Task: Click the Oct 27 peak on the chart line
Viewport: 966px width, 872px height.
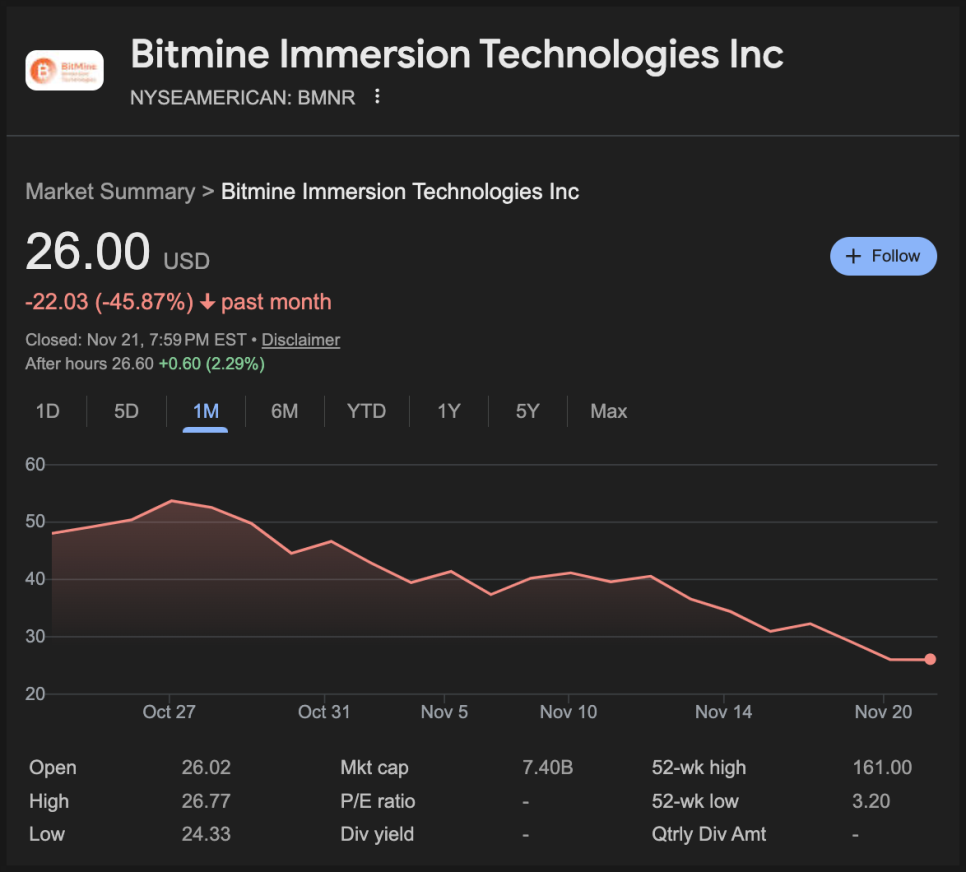Action: (171, 500)
